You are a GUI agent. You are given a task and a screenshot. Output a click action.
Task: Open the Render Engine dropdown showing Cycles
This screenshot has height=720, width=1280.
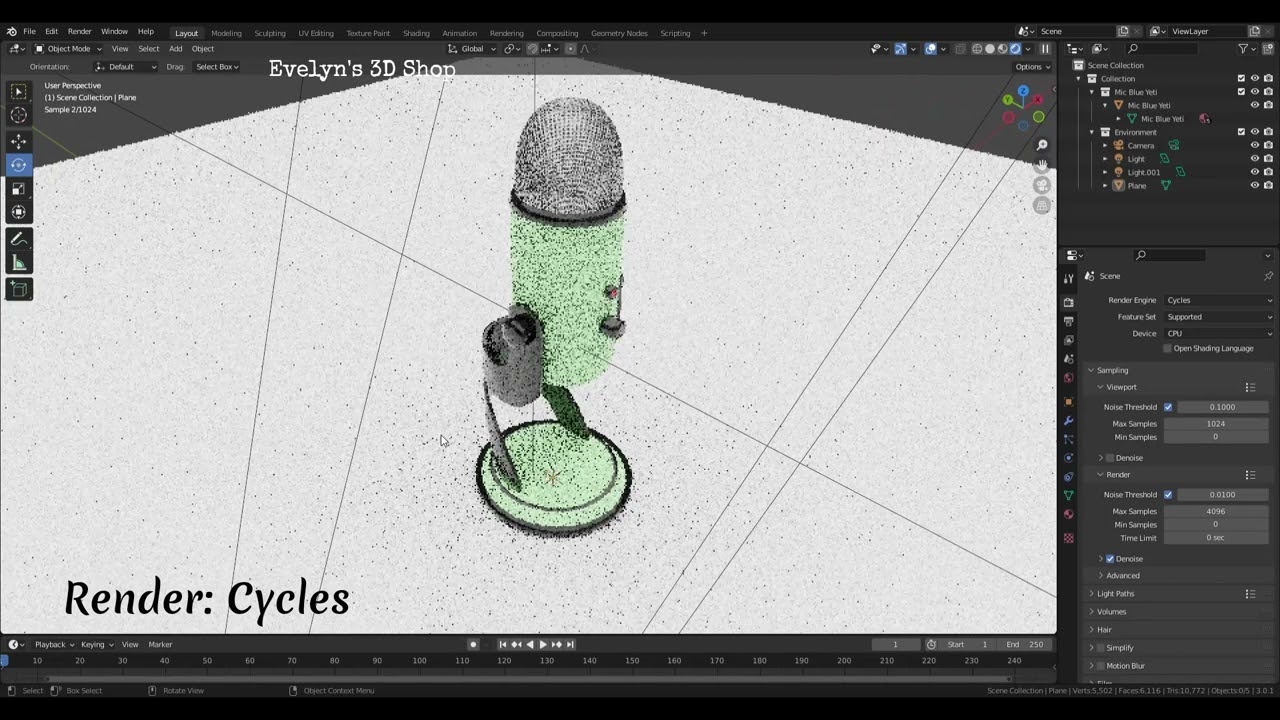pyautogui.click(x=1219, y=300)
